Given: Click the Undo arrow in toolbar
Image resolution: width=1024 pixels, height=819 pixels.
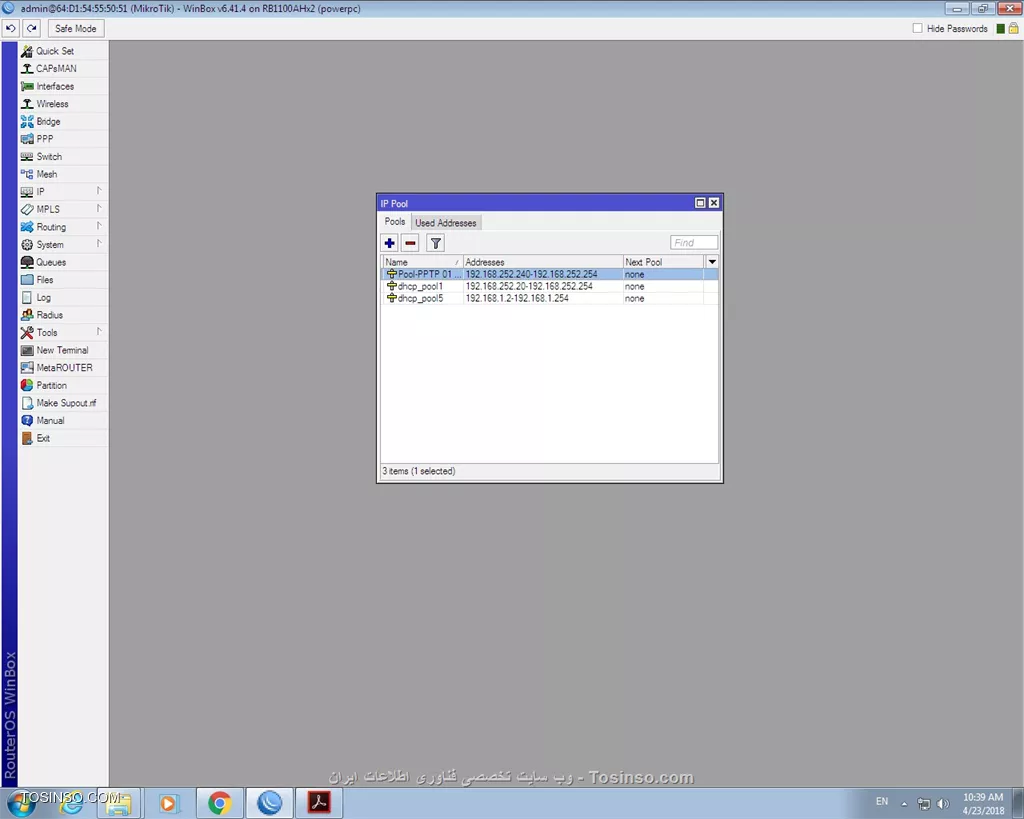Looking at the screenshot, I should 10,29.
